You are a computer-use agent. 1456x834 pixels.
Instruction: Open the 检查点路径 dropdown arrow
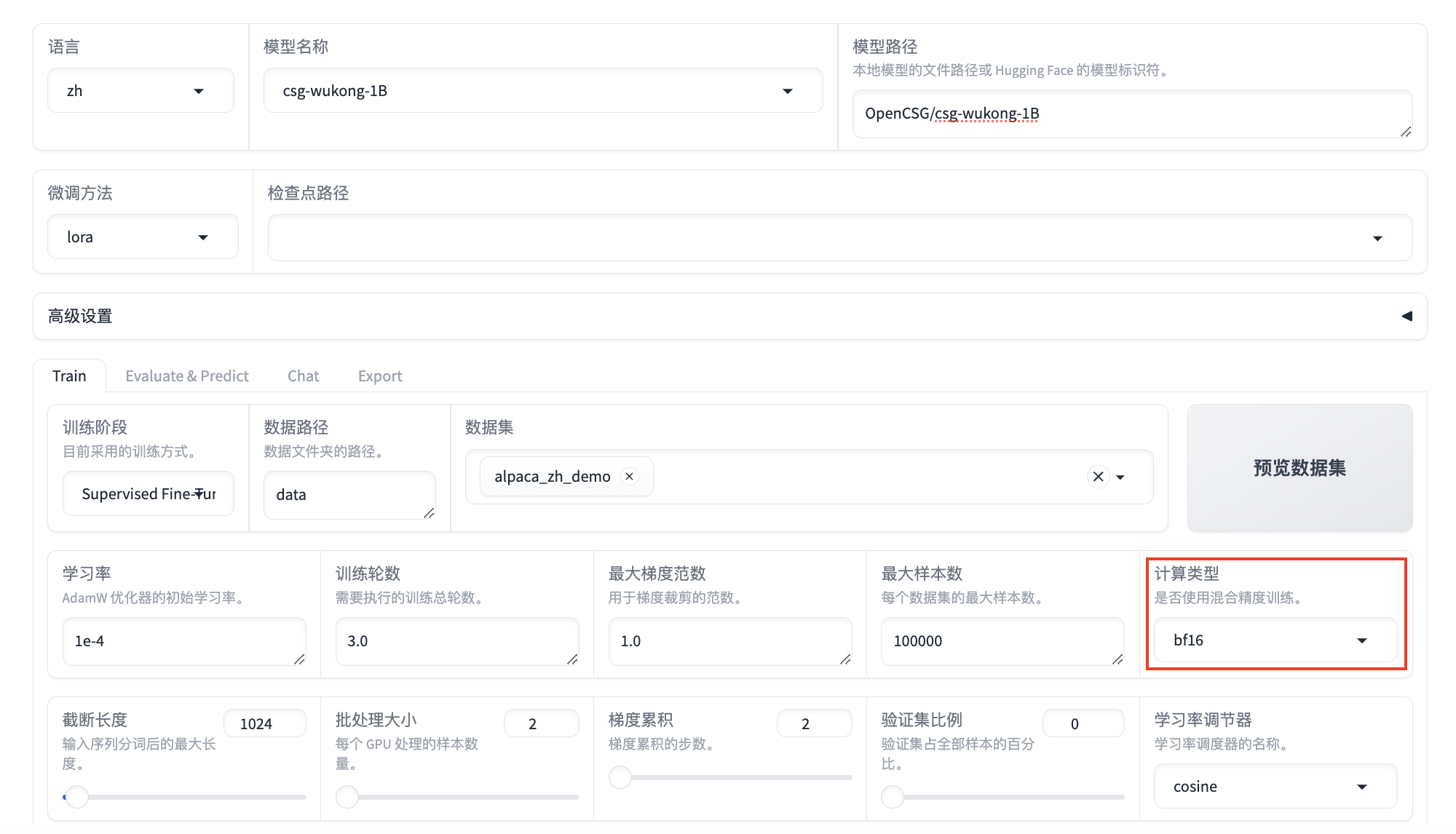tap(1377, 238)
